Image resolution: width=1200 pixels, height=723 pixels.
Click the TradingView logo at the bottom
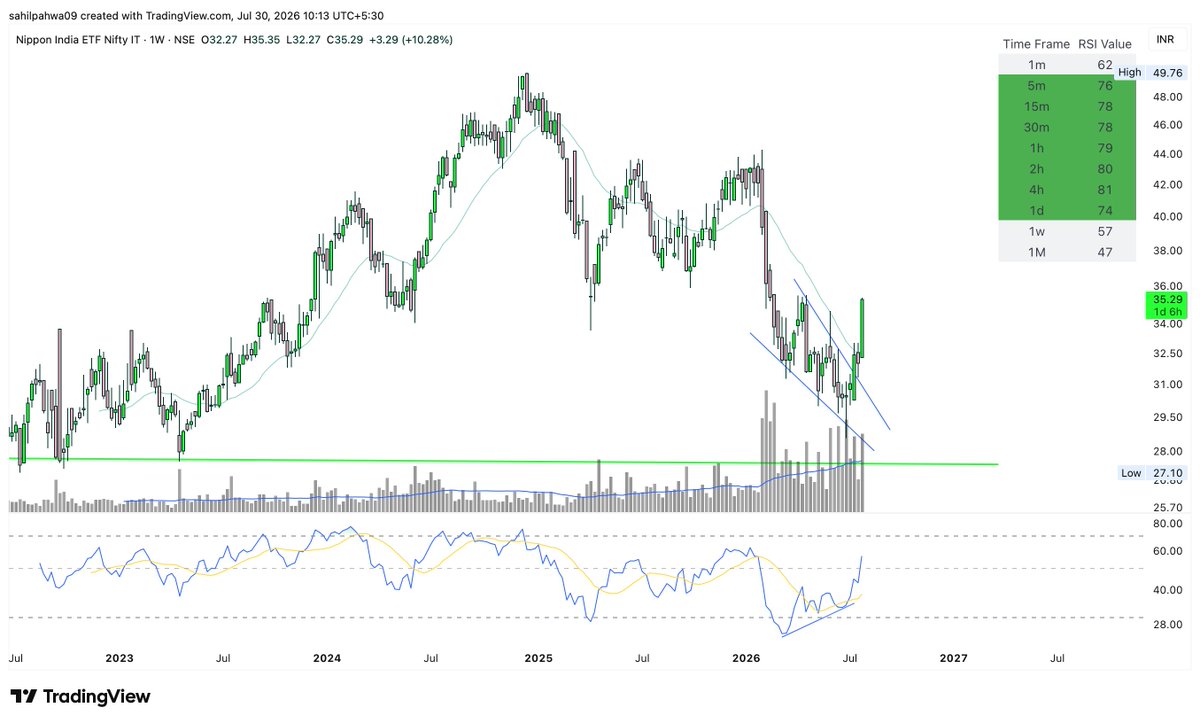coord(80,696)
